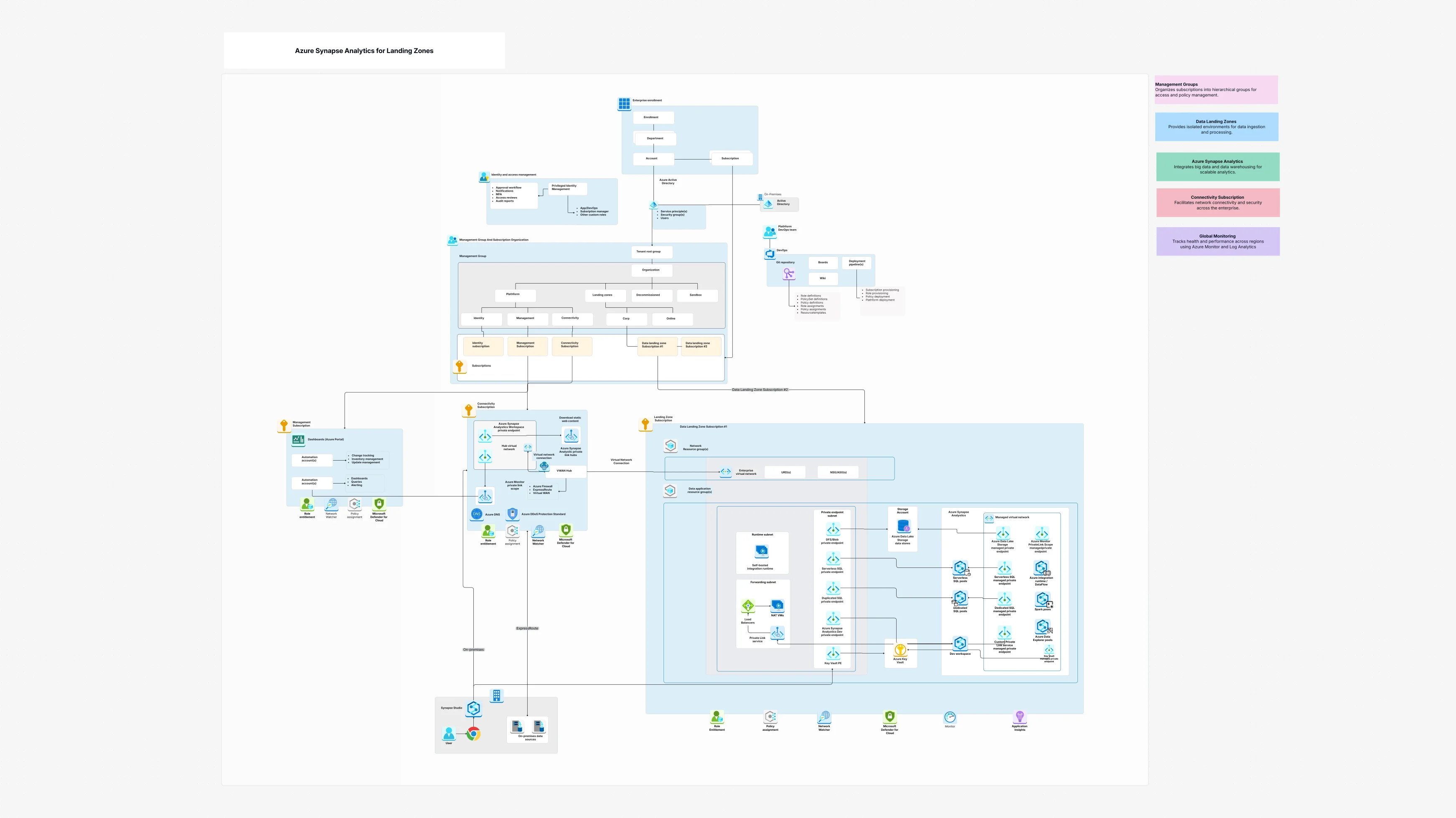Viewport: 1456px width, 818px height.
Task: Click the Dev workspace hexagon icon
Action: coord(960,644)
